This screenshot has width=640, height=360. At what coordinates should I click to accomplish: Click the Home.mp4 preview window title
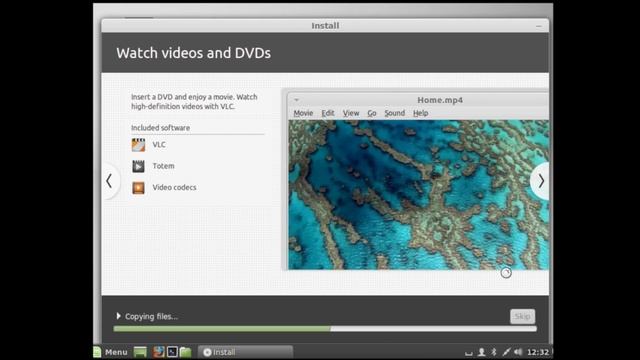(440, 100)
